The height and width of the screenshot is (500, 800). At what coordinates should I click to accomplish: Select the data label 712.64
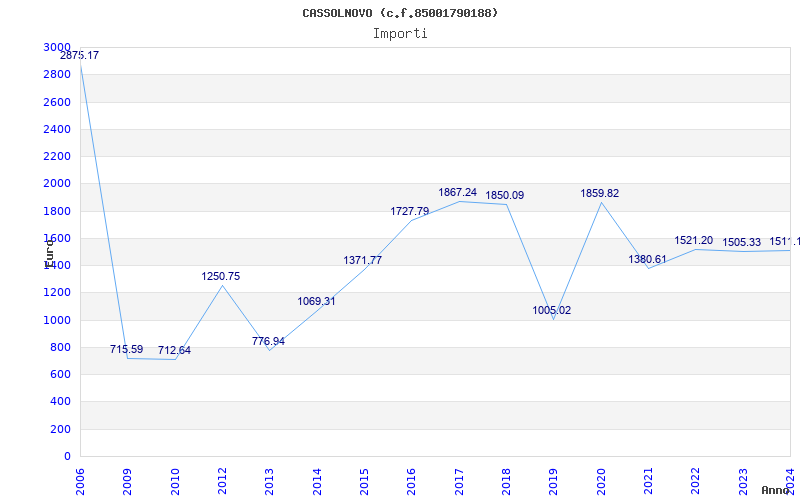(x=174, y=351)
